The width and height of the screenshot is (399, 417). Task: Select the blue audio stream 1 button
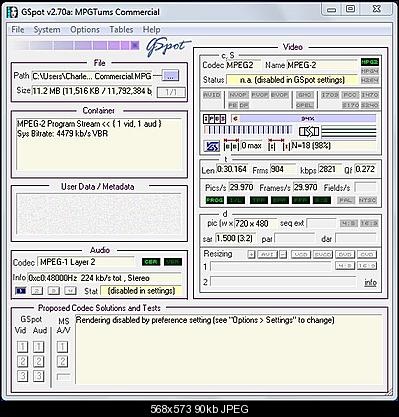21,291
